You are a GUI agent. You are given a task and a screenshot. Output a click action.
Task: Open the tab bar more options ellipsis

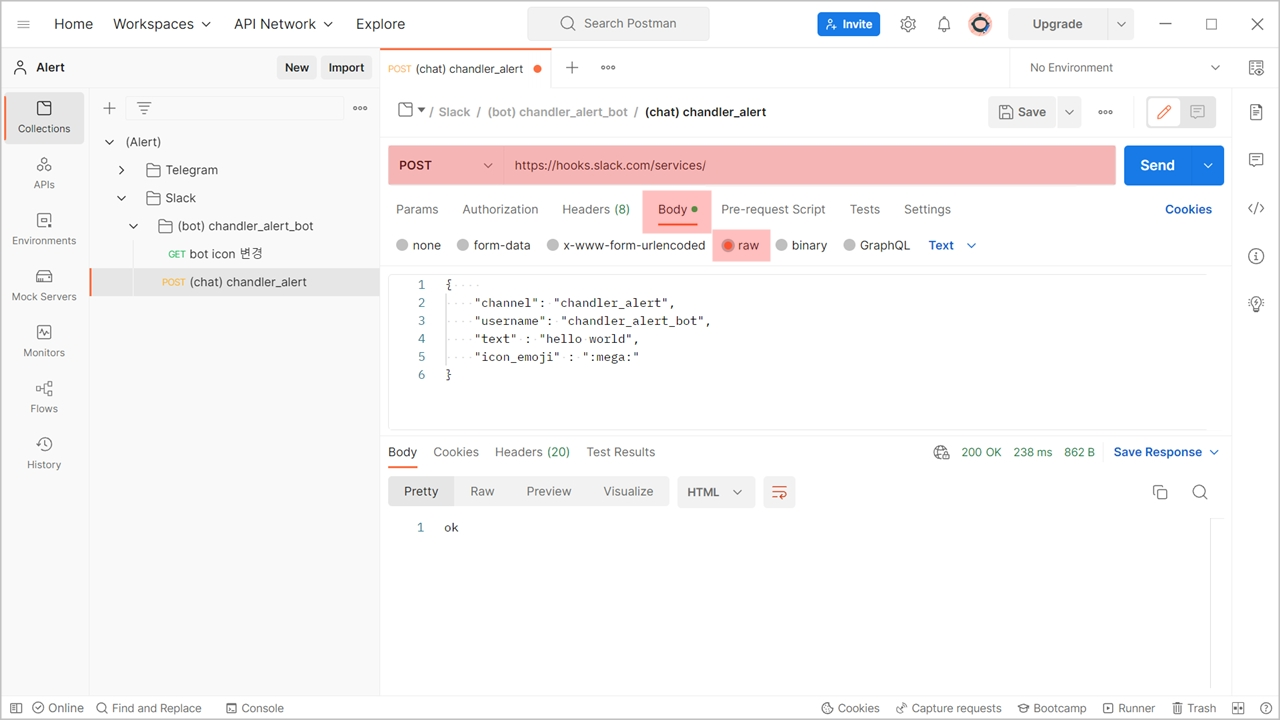click(608, 67)
